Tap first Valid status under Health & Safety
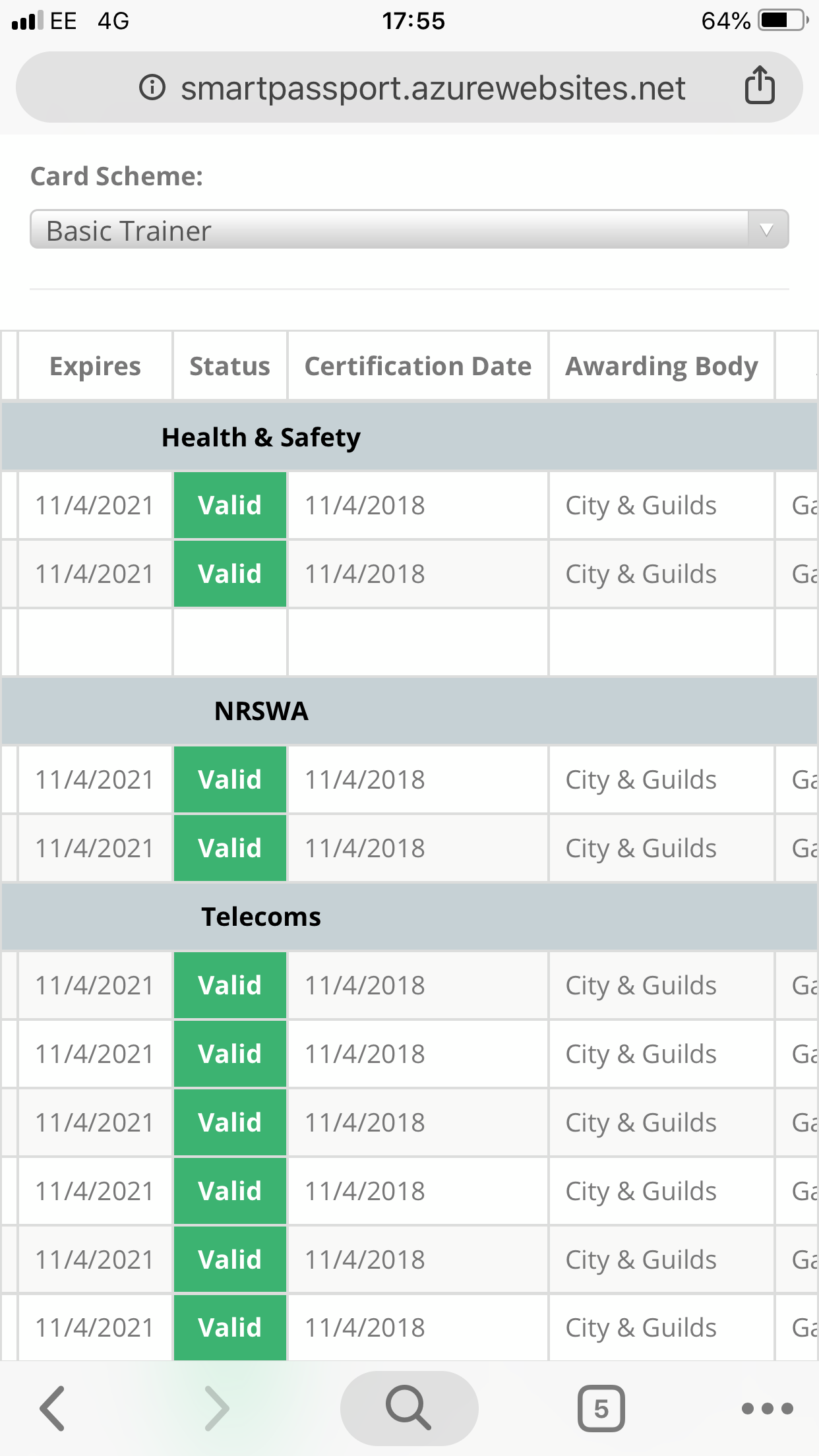The width and height of the screenshot is (819, 1456). coord(229,506)
